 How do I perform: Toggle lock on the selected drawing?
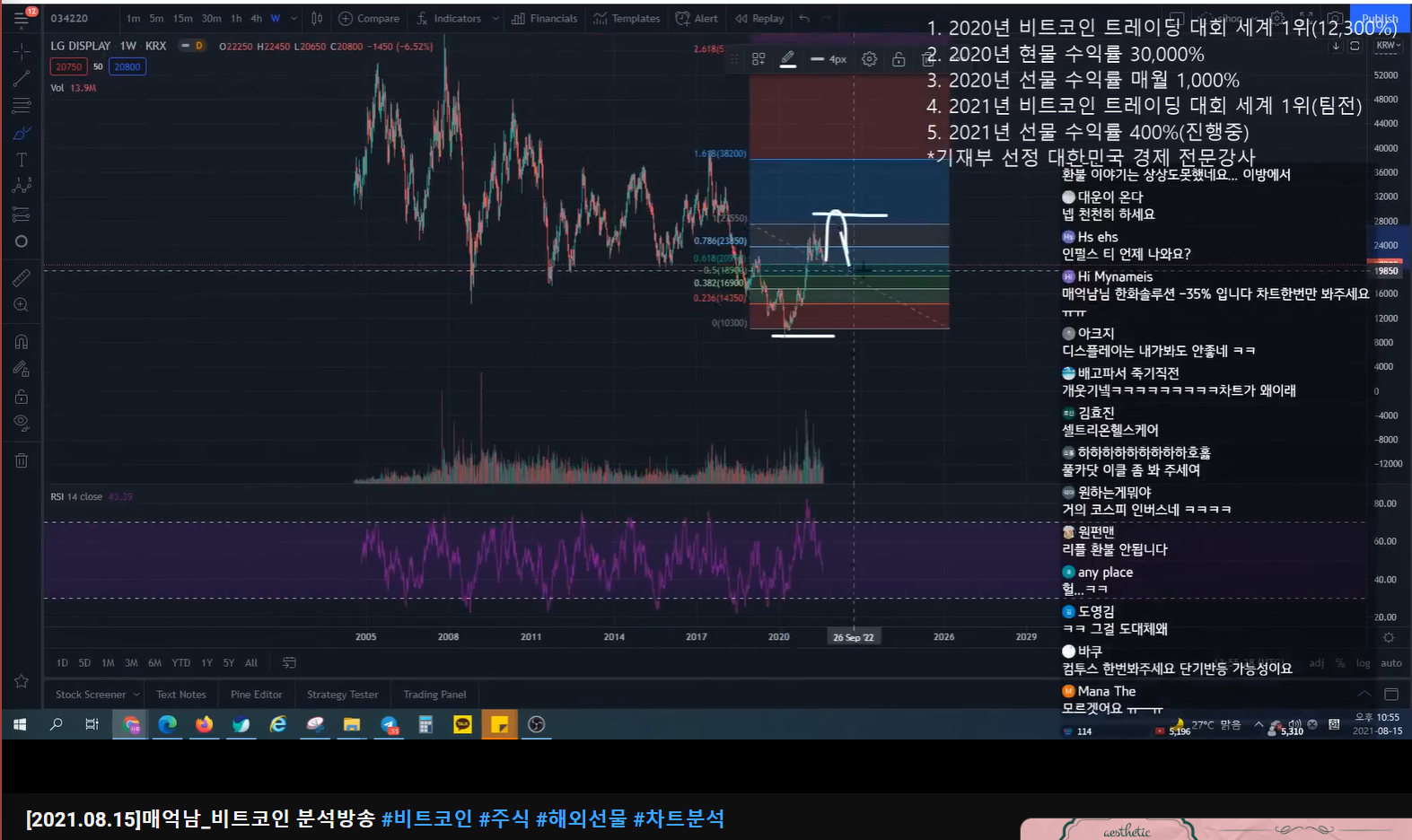899,59
